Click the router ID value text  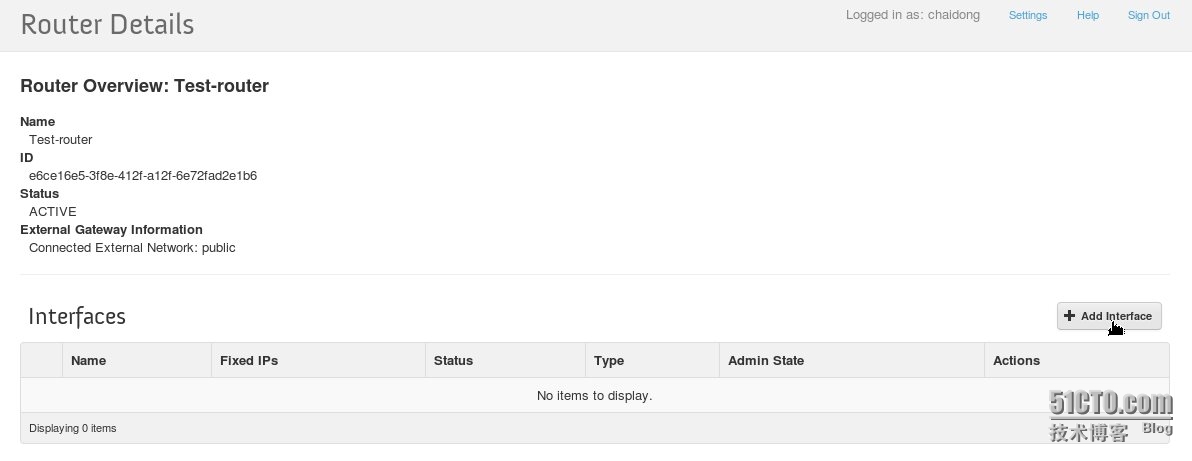point(143,176)
